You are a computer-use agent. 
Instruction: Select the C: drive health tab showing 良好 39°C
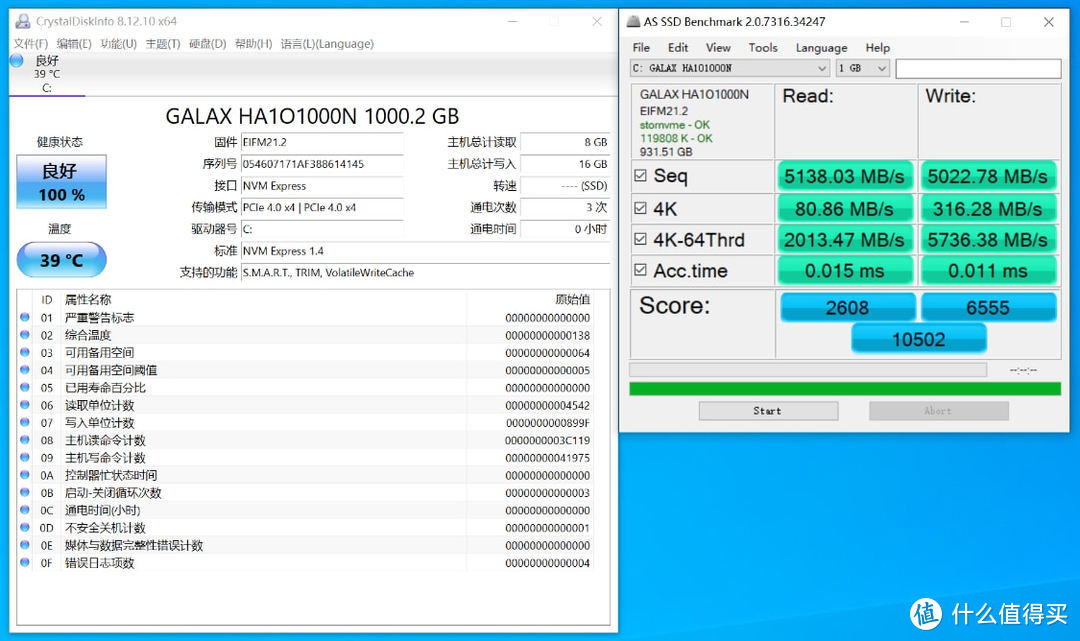(x=46, y=72)
